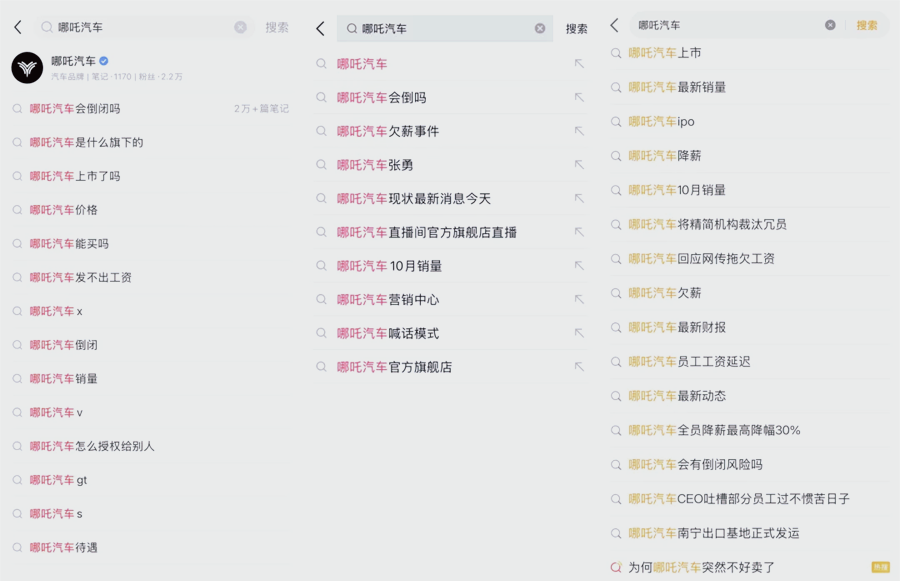This screenshot has width=900, height=581.
Task: Click the 热搜 badge on 为何哪吒汽车突然不好卖了
Action: pyautogui.click(x=880, y=567)
